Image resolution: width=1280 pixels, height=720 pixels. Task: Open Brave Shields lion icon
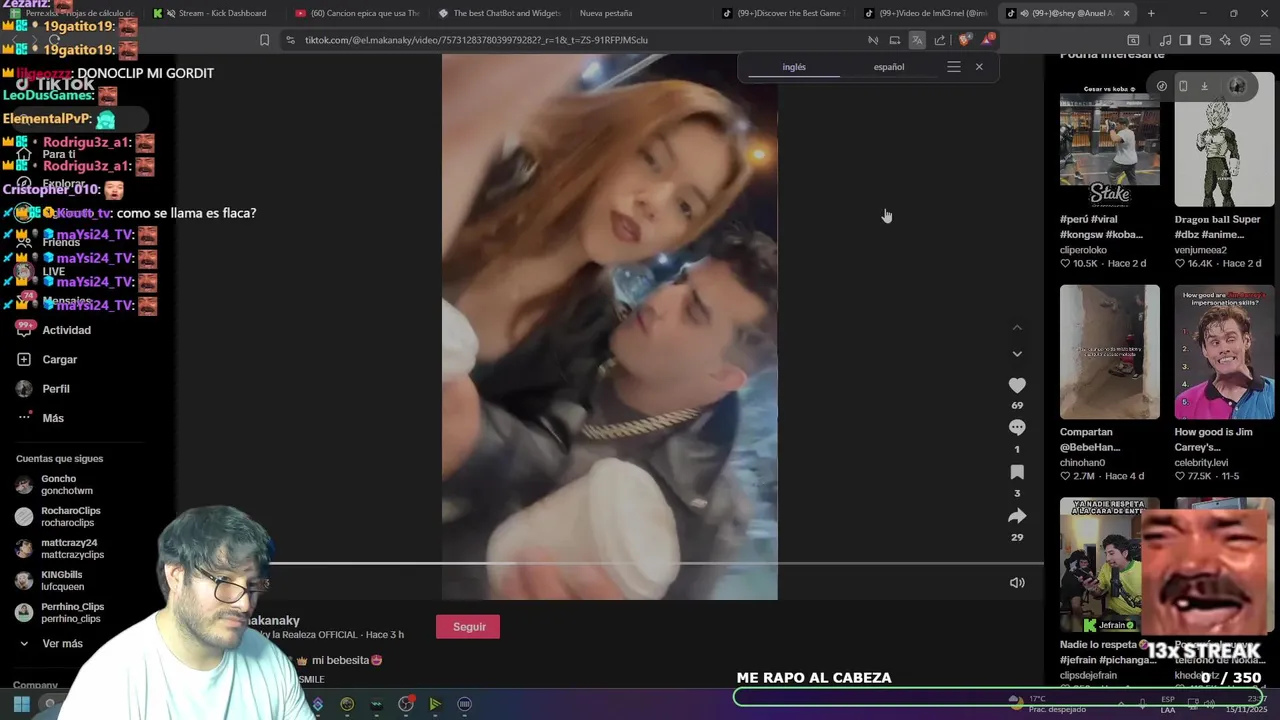click(x=964, y=40)
